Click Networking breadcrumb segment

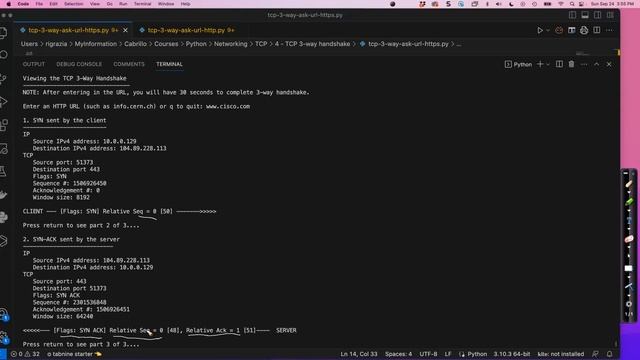tap(231, 44)
